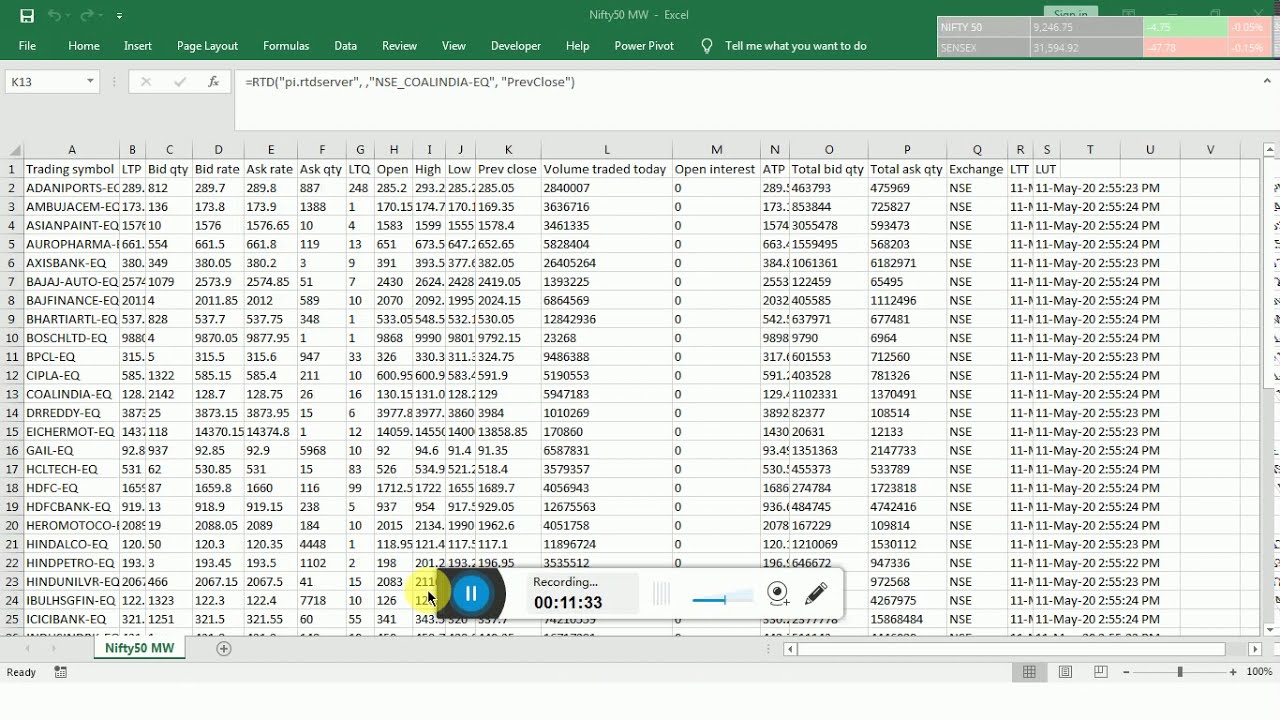Click the recorder webcam icon
The image size is (1280, 720).
click(778, 594)
